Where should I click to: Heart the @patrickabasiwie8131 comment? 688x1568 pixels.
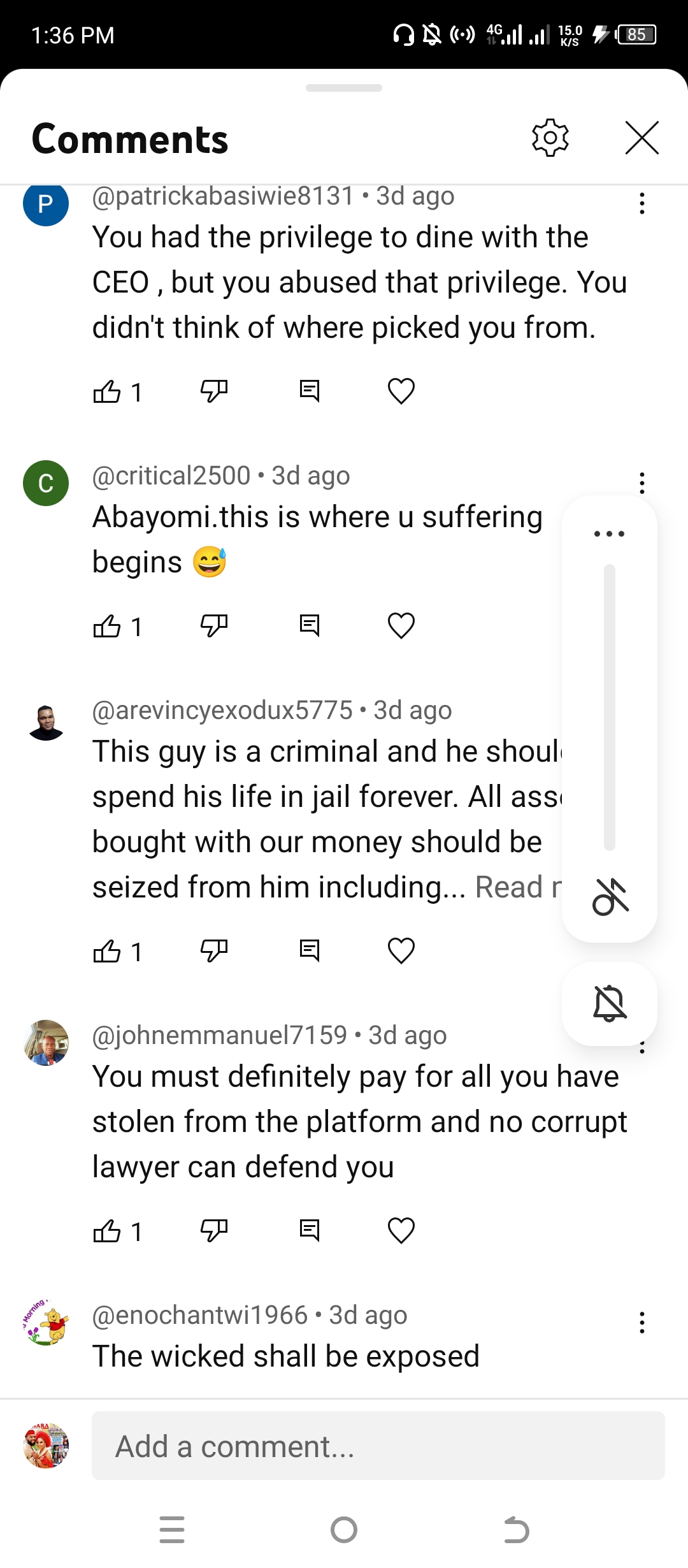(x=401, y=391)
